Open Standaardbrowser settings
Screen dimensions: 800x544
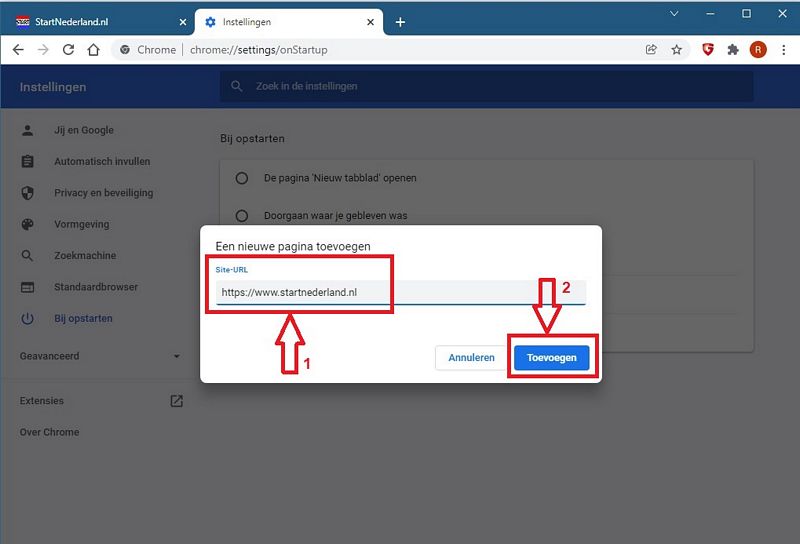97,287
